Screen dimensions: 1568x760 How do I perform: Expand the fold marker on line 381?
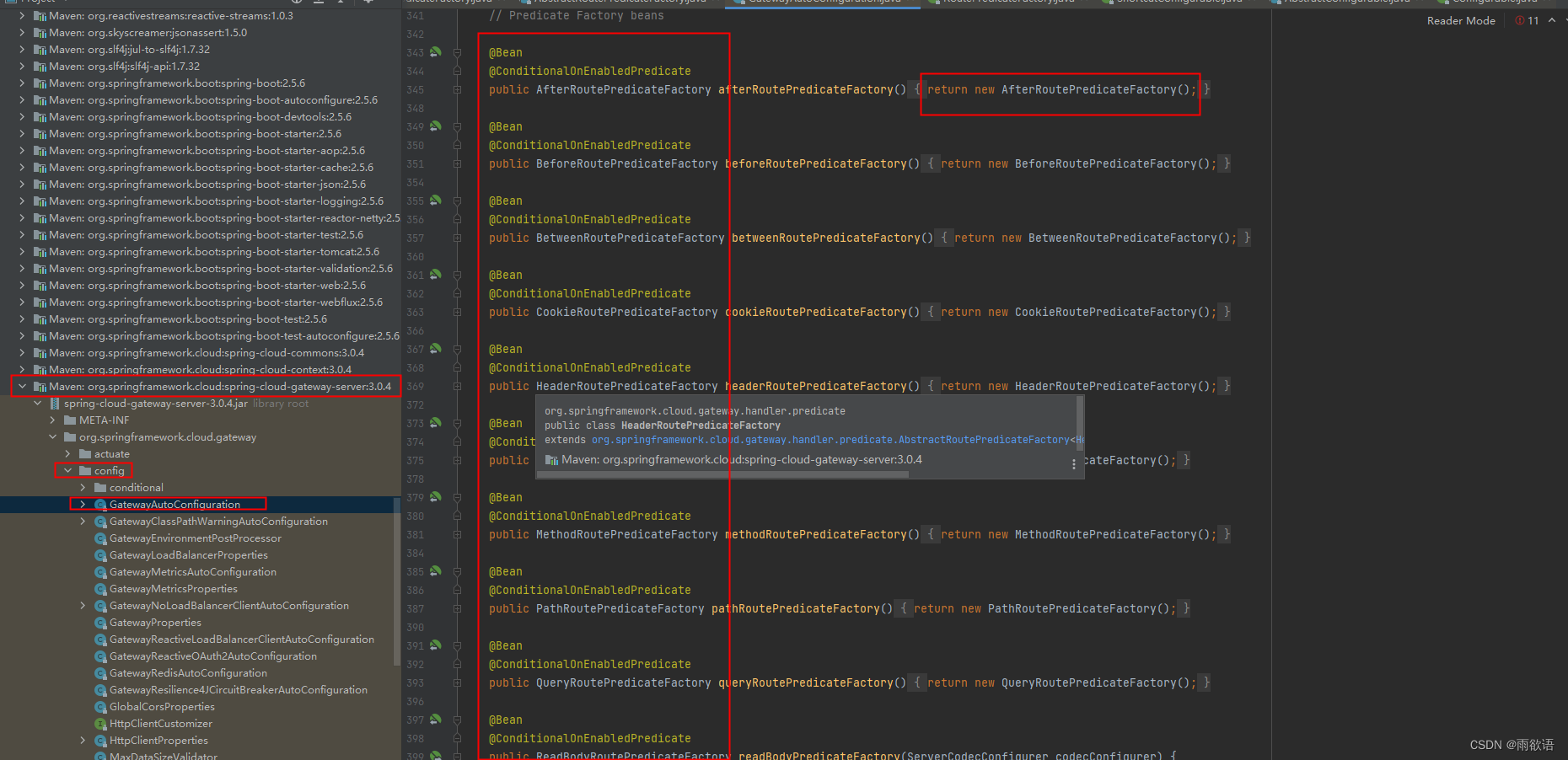[457, 534]
